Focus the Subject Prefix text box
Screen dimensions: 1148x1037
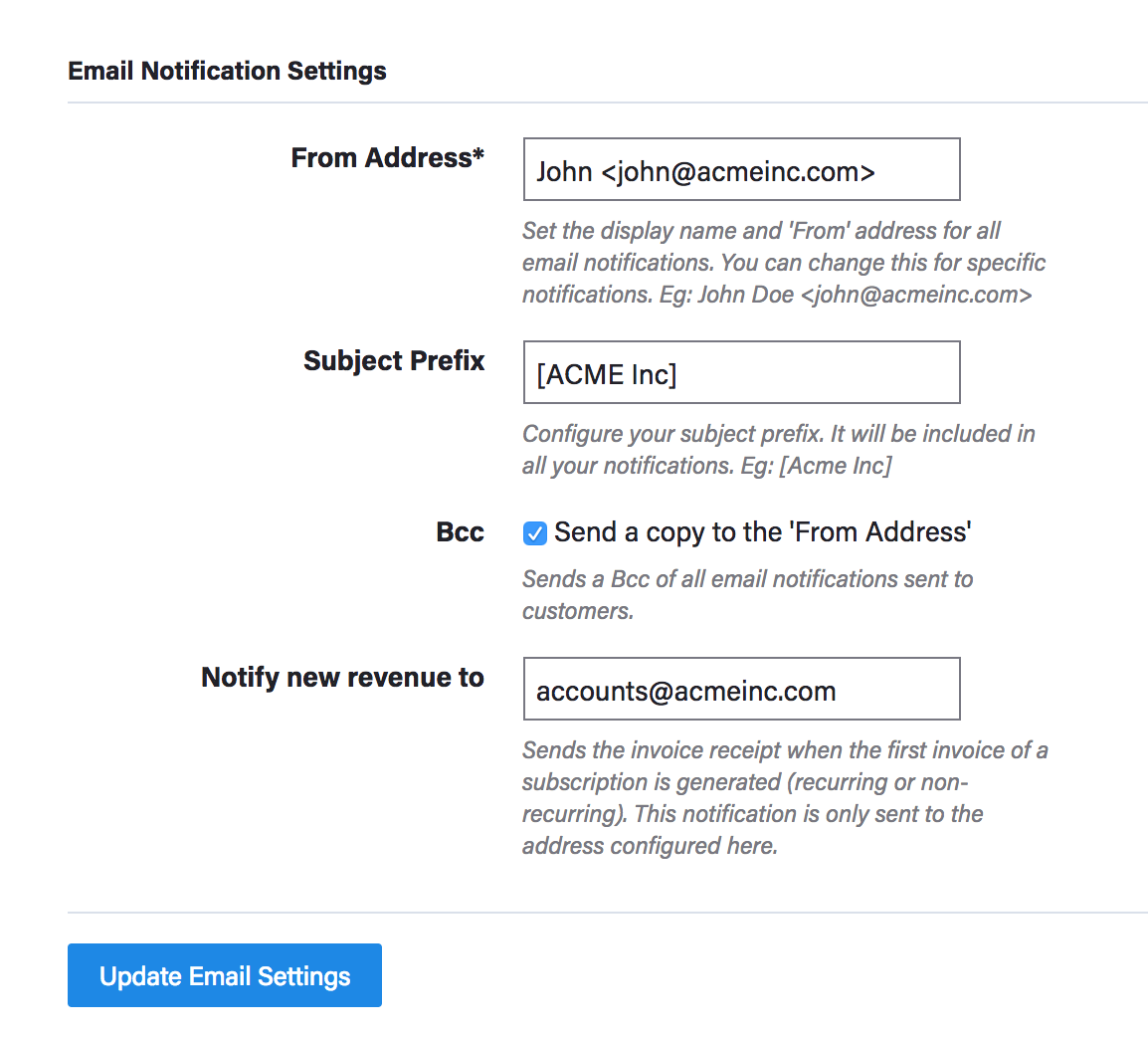[x=741, y=373]
